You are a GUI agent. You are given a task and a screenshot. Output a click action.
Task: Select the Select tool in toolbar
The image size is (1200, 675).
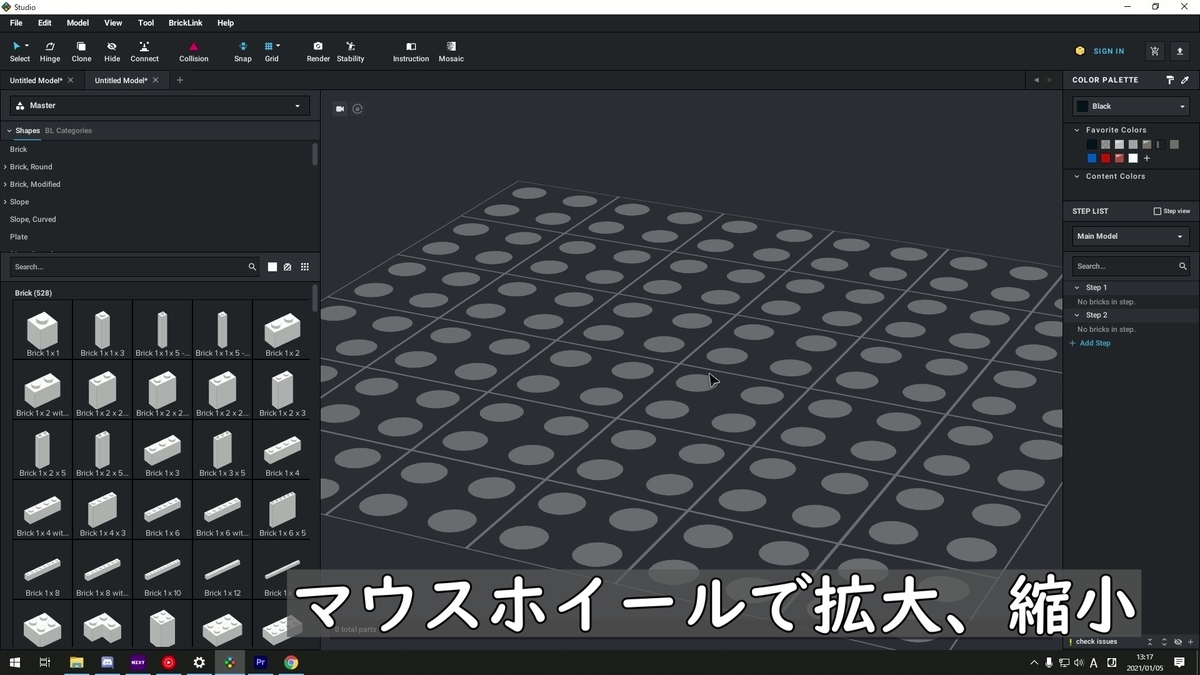(19, 51)
